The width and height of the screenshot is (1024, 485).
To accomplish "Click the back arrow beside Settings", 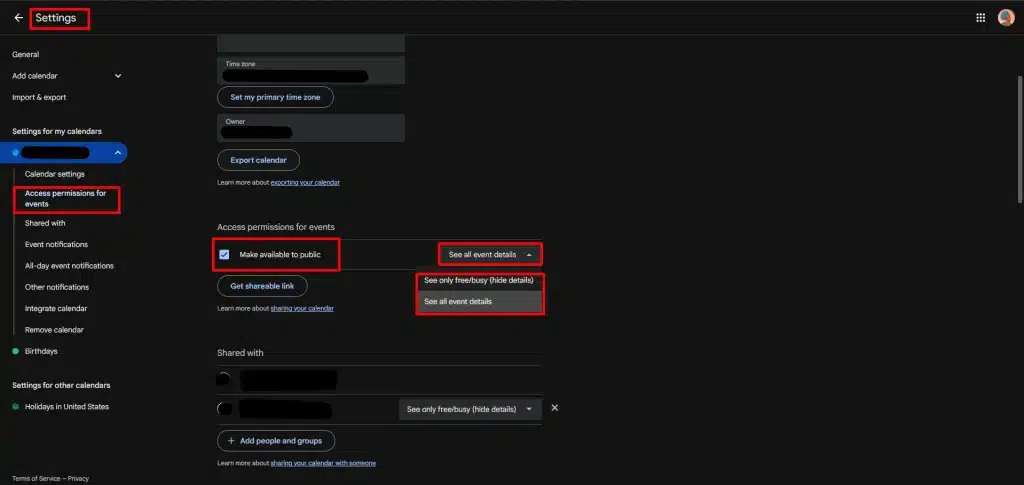I will click(x=18, y=18).
